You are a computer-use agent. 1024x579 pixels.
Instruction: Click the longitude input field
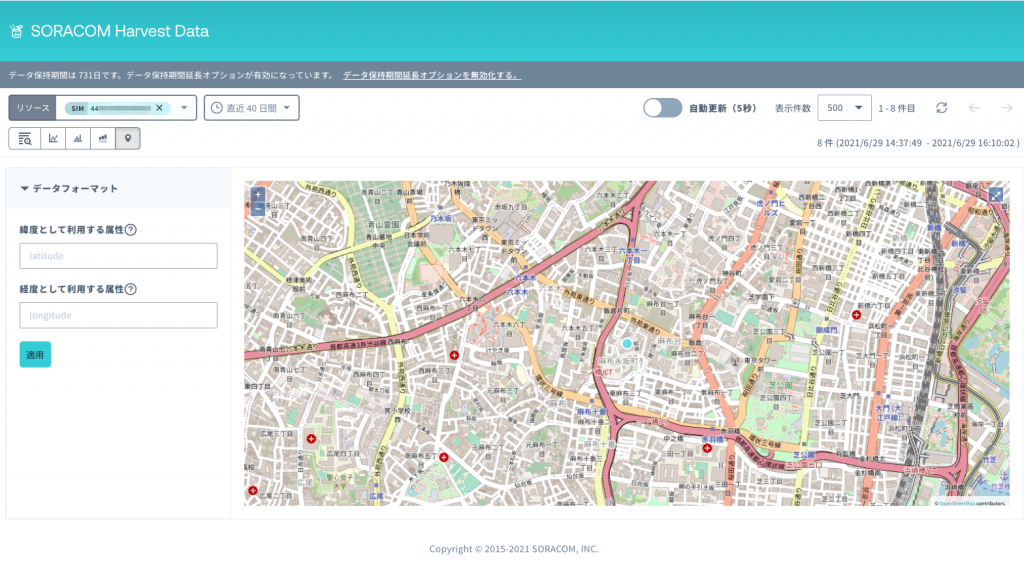[118, 315]
